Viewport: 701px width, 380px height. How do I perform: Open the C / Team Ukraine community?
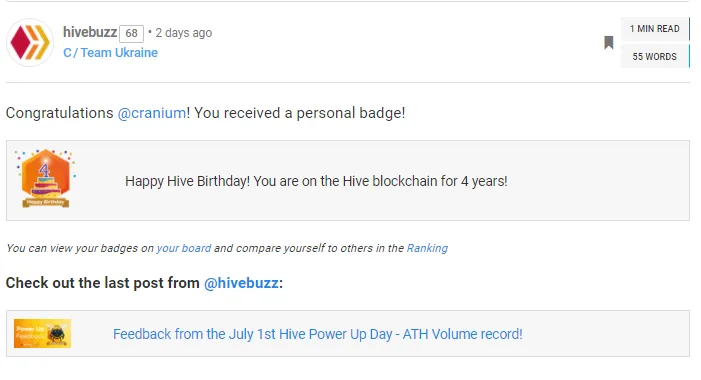tap(110, 53)
